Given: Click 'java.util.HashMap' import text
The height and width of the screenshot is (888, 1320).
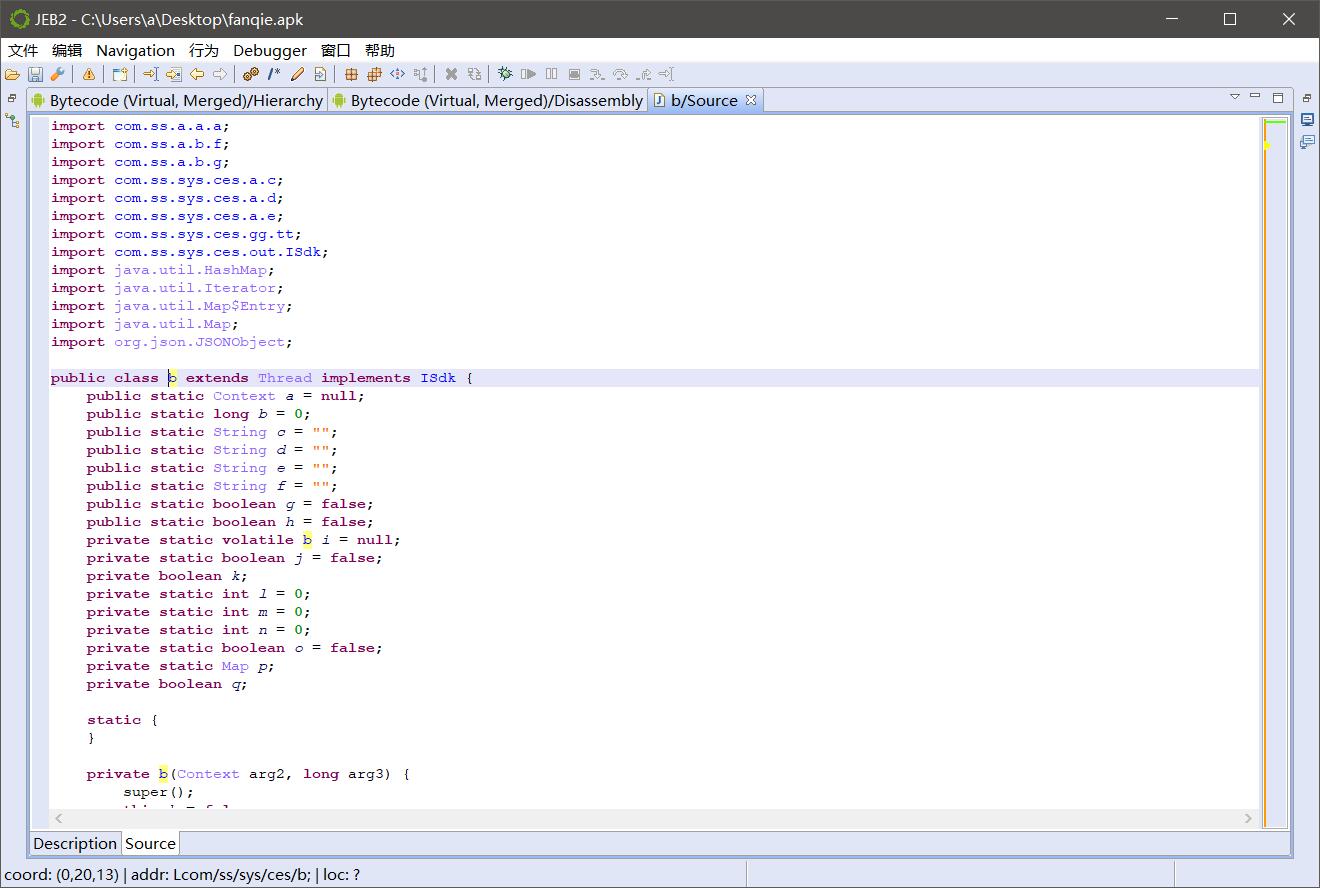Looking at the screenshot, I should (190, 270).
